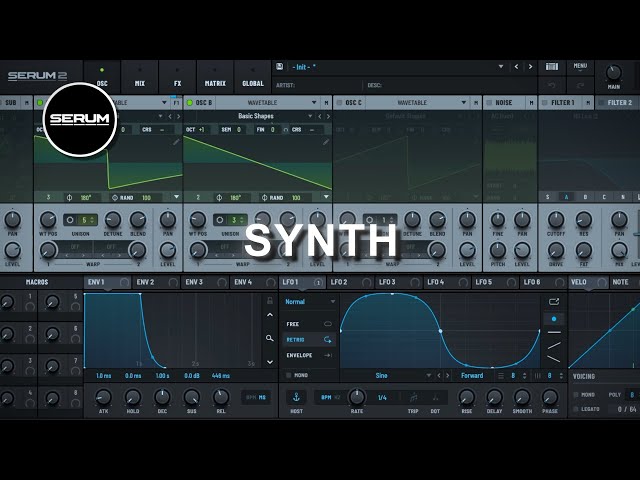Select next wavetable for OSC B

[328, 116]
